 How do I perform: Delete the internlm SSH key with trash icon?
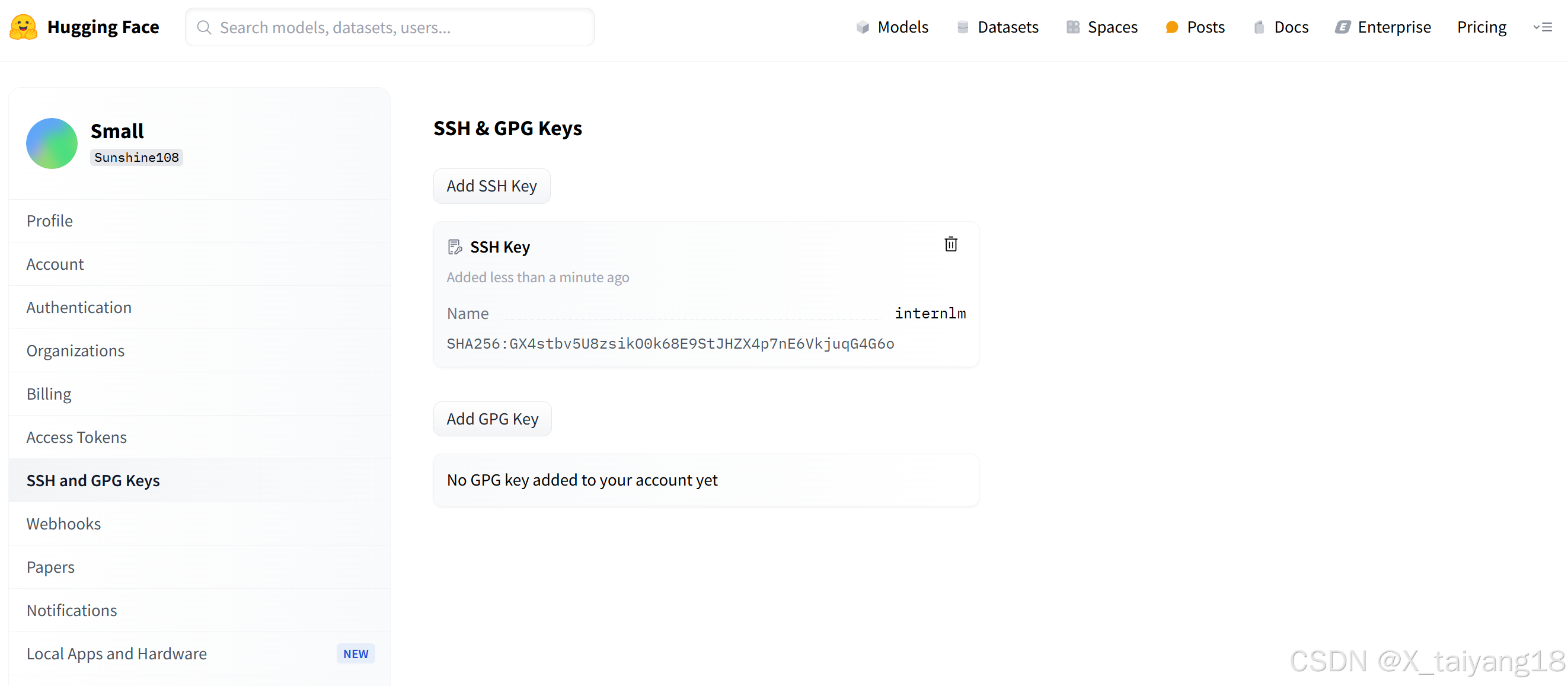(x=950, y=244)
